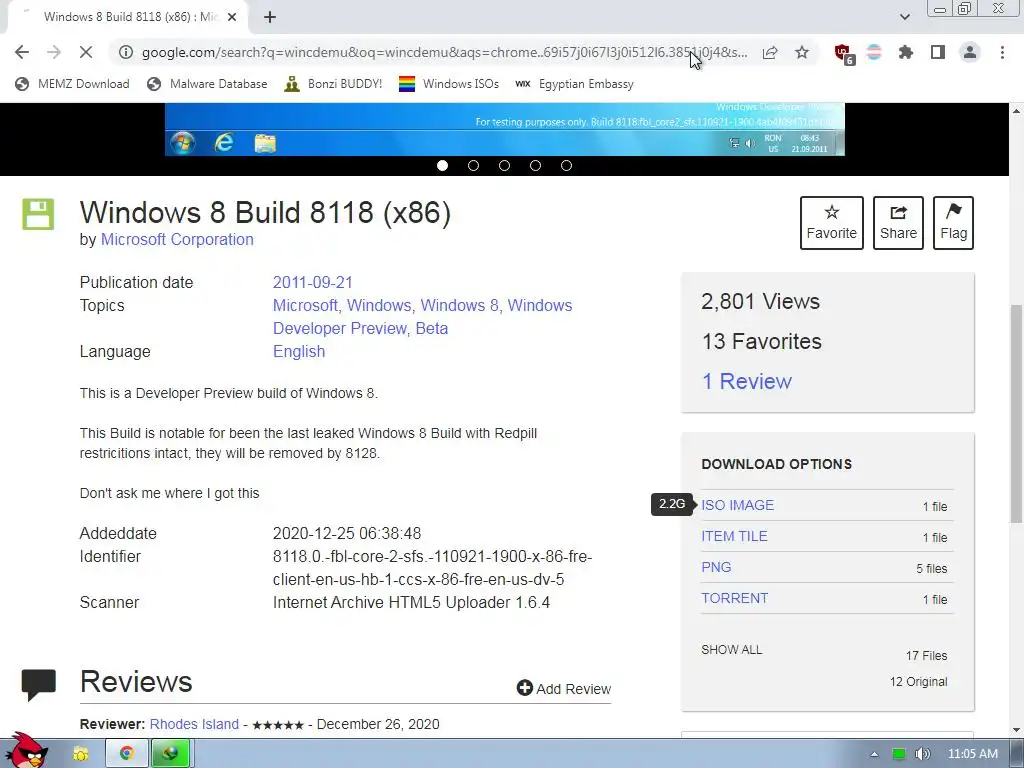Click the Add Review plus icon
Screen dimensions: 1024x768
tap(524, 688)
